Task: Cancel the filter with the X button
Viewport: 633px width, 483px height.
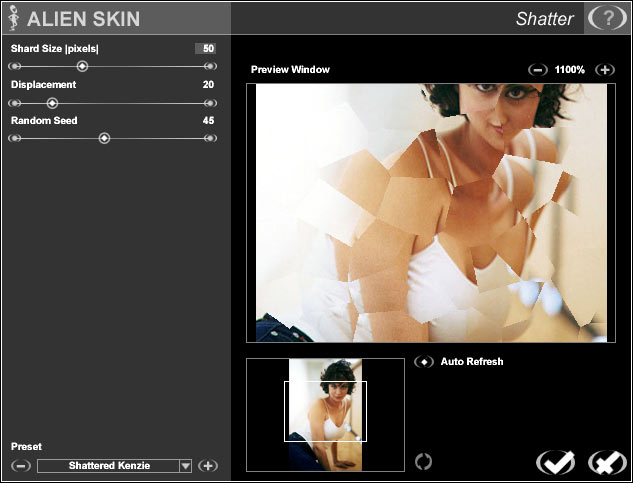Action: 608,463
